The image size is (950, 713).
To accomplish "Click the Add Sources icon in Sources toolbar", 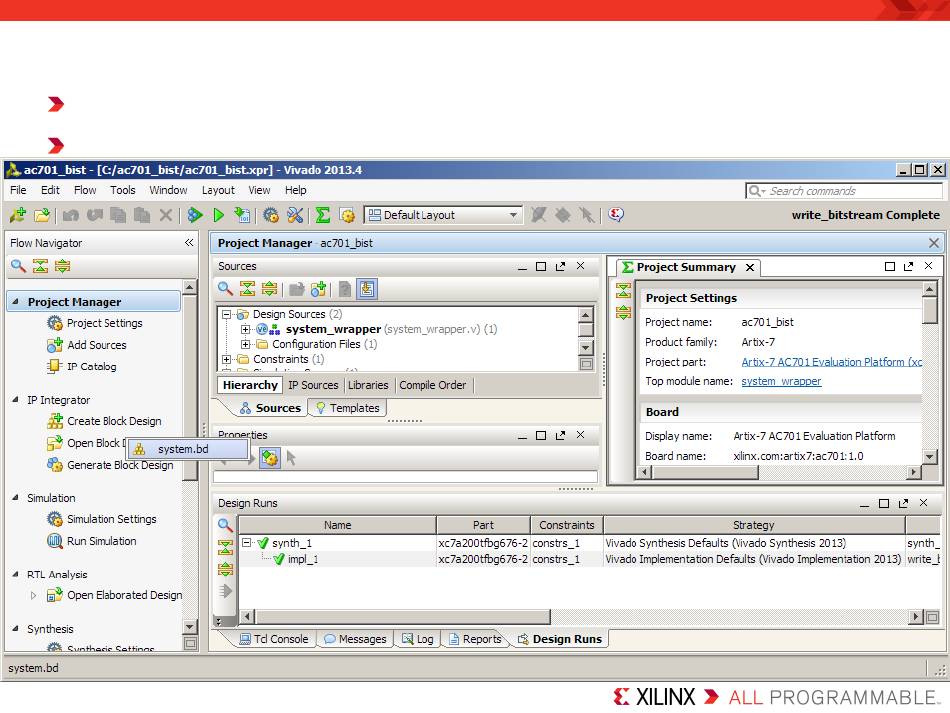I will tap(318, 289).
